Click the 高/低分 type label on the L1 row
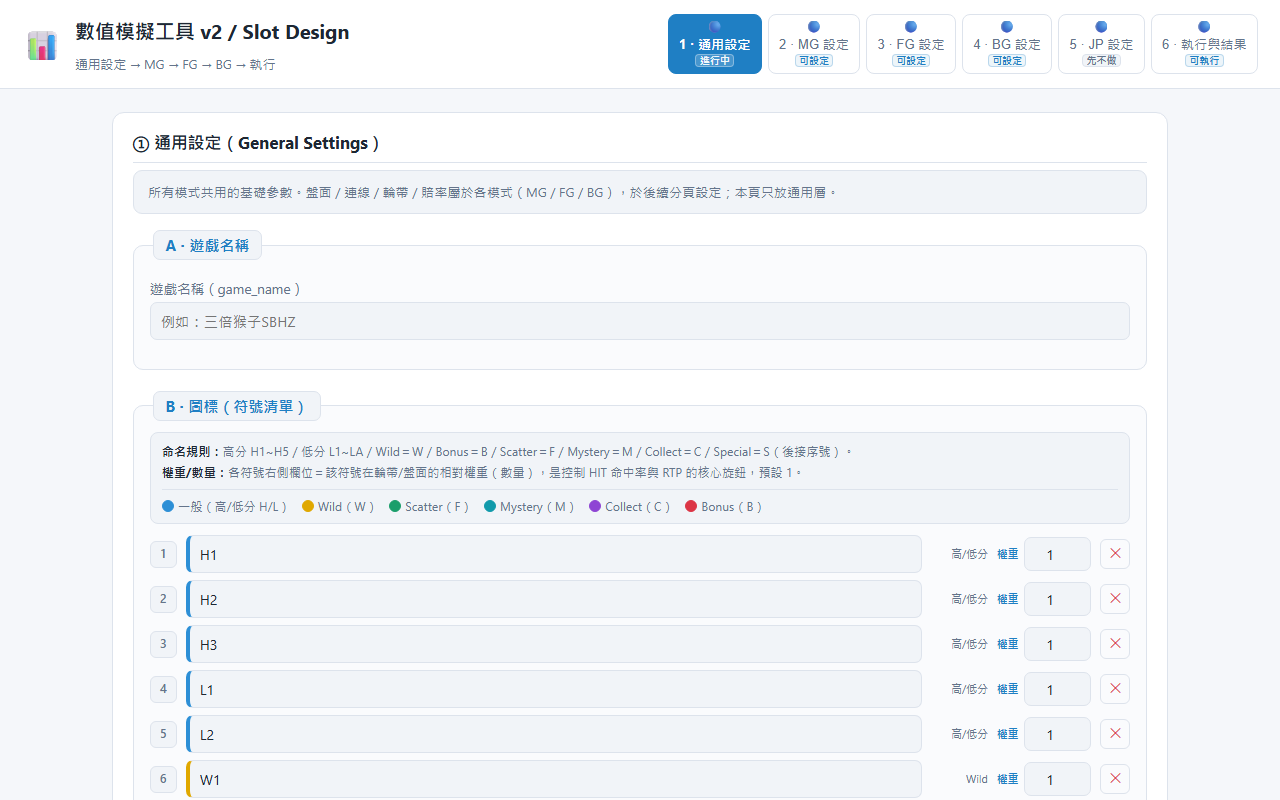 pyautogui.click(x=969, y=689)
